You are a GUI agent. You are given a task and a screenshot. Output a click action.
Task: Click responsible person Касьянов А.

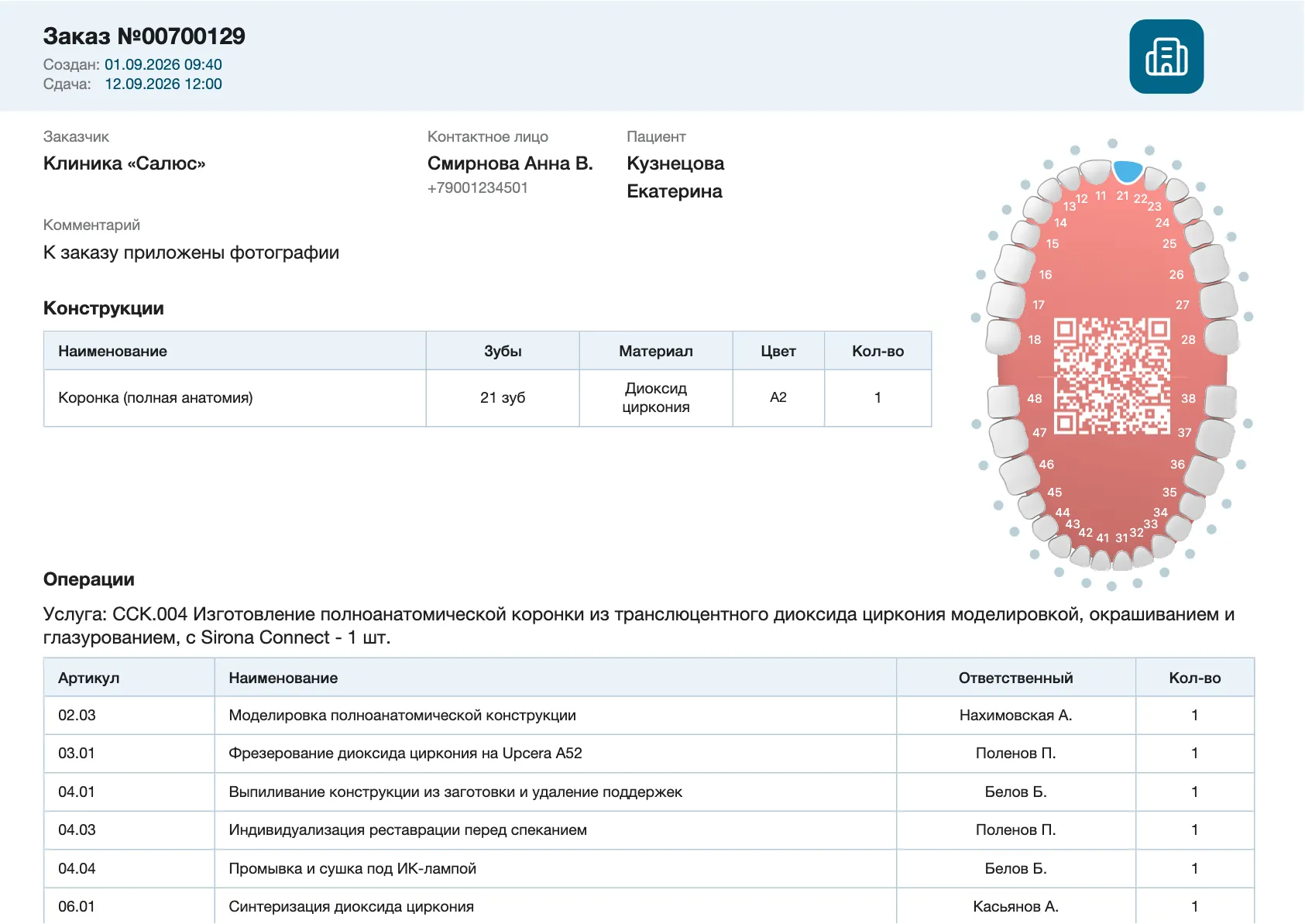click(1016, 906)
